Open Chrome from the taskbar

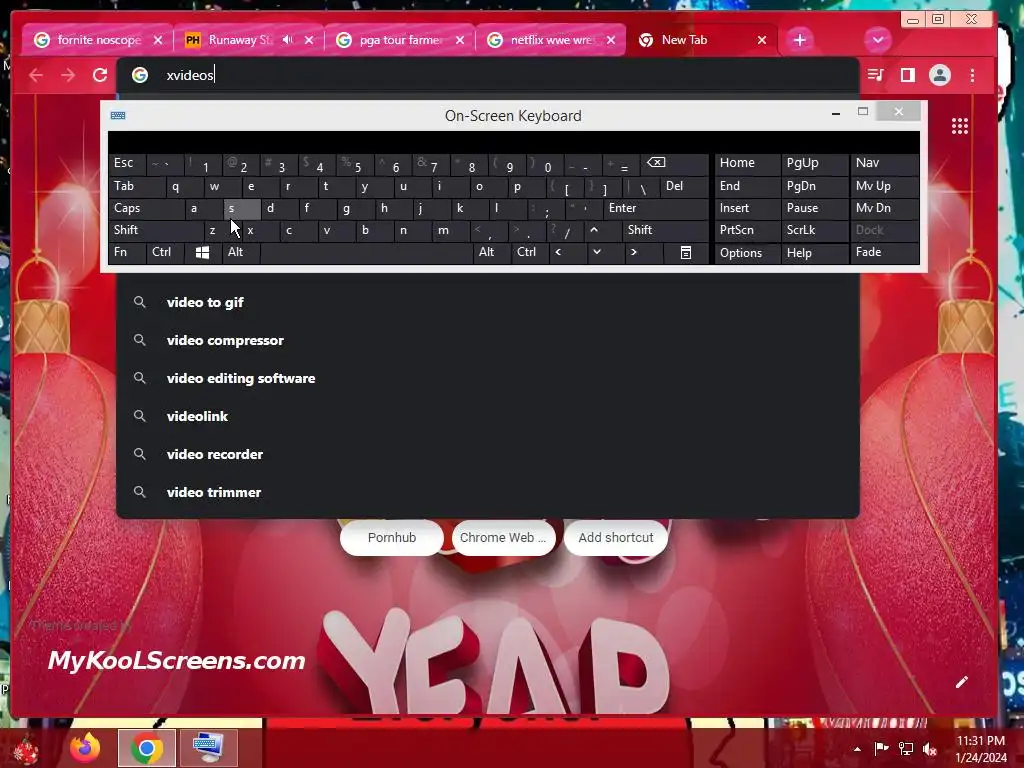point(147,748)
